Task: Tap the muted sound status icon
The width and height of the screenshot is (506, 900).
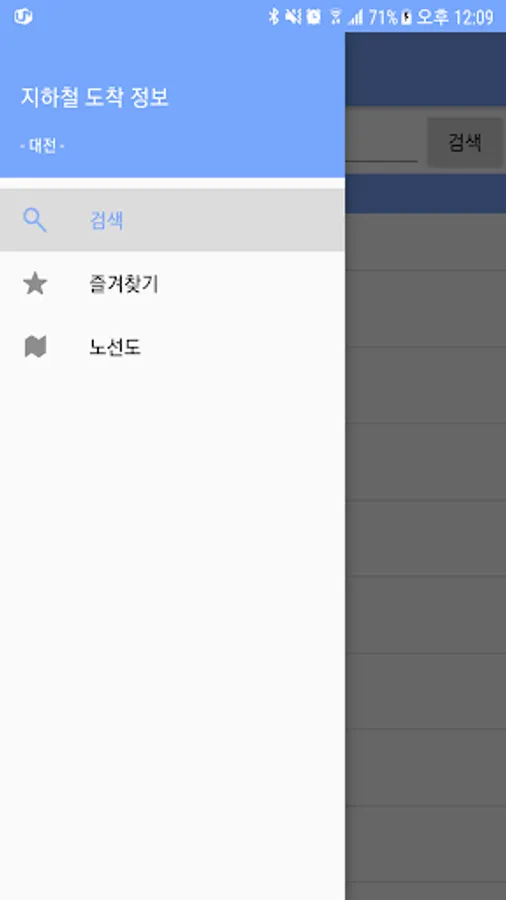Action: click(x=293, y=17)
